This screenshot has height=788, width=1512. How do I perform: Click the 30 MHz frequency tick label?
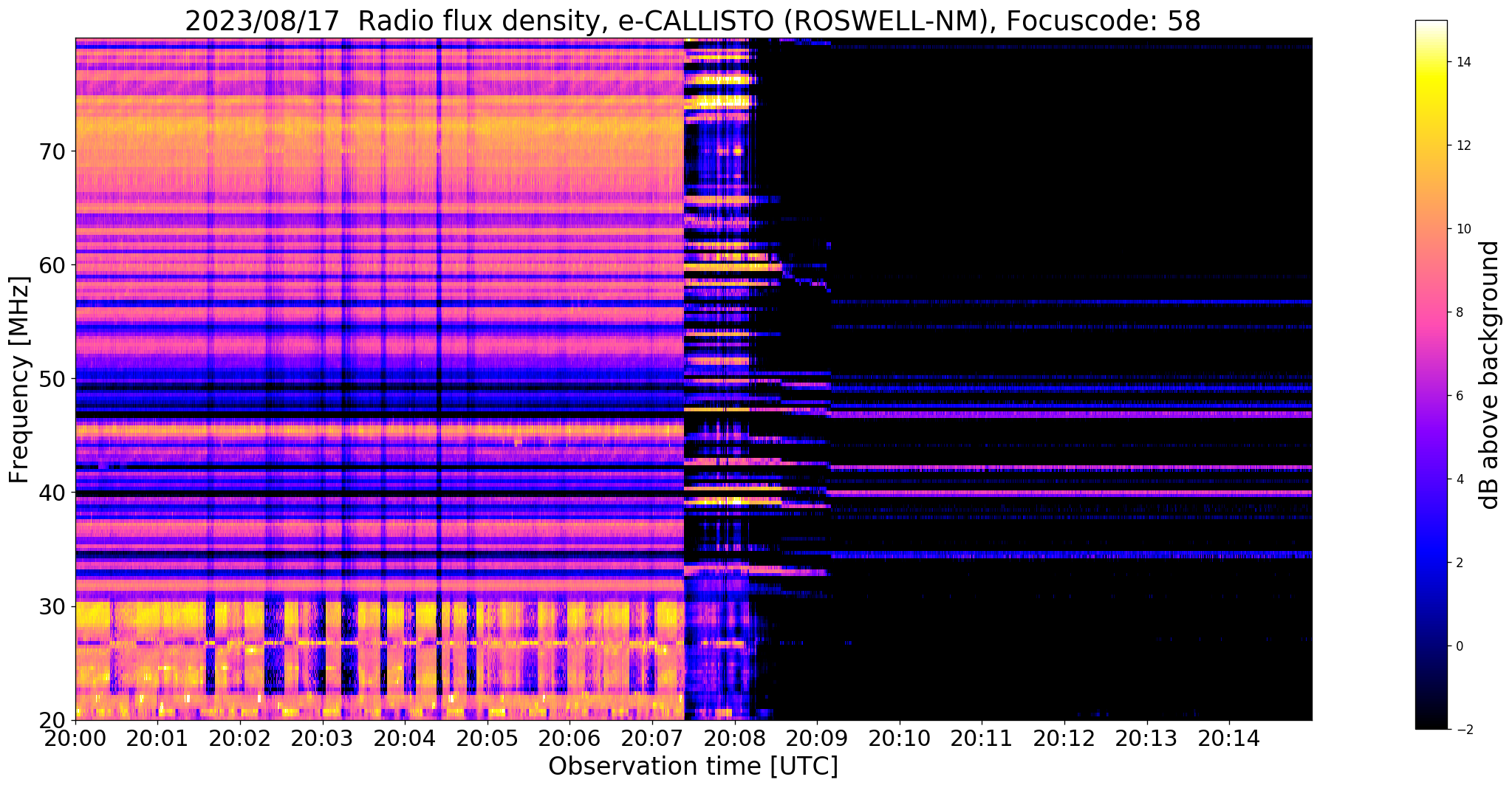[x=52, y=606]
